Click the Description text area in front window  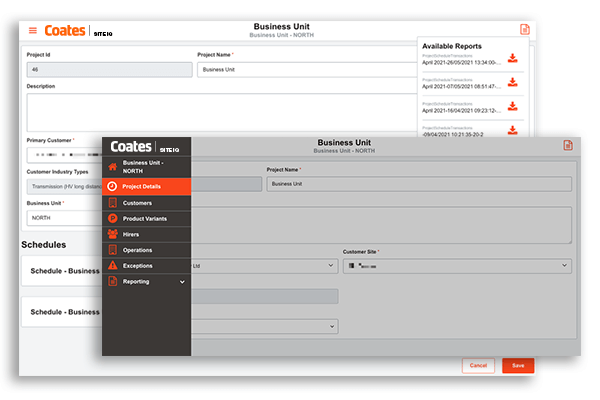[x=381, y=225]
